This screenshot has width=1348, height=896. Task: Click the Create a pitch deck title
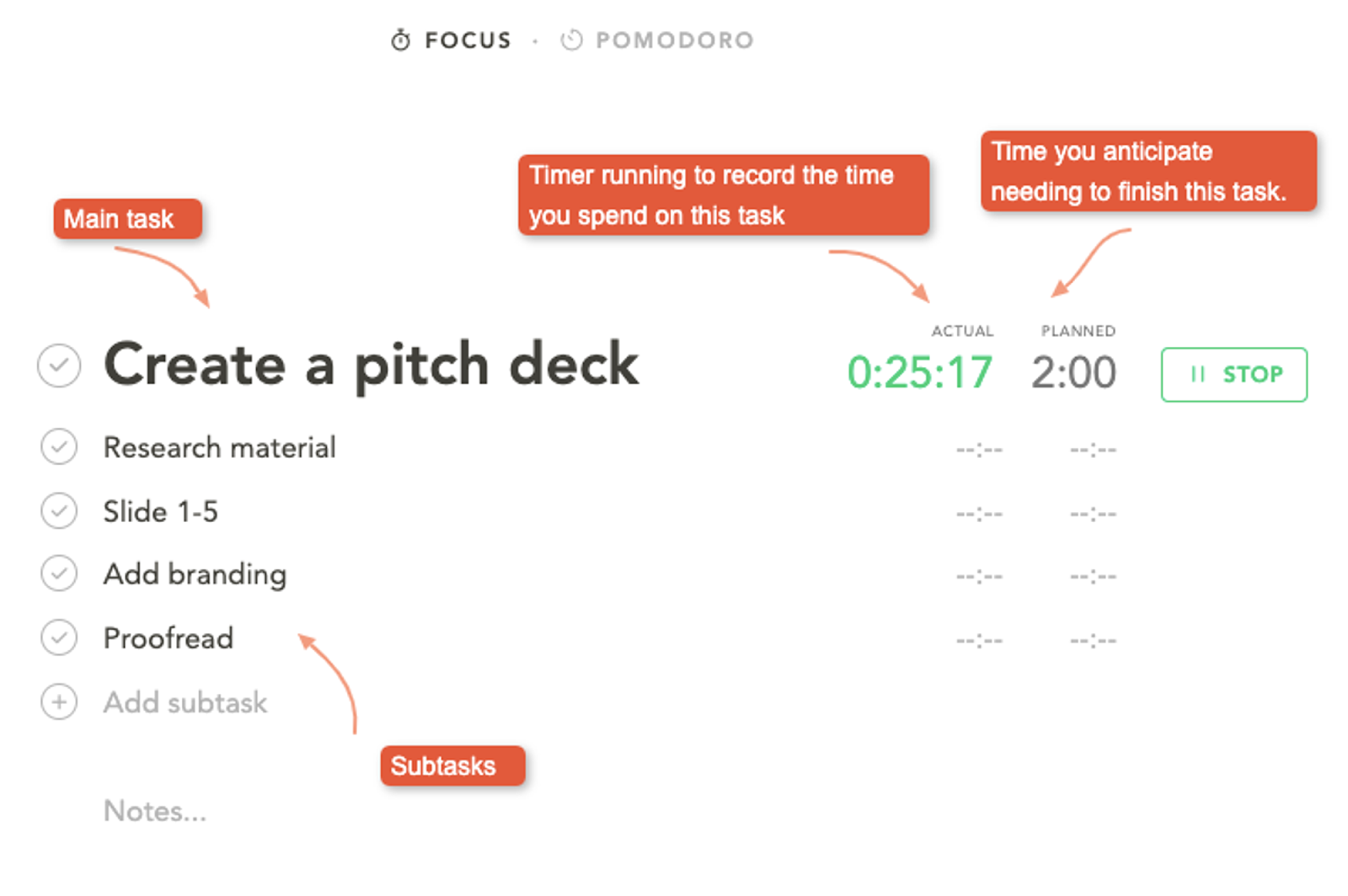point(371,365)
